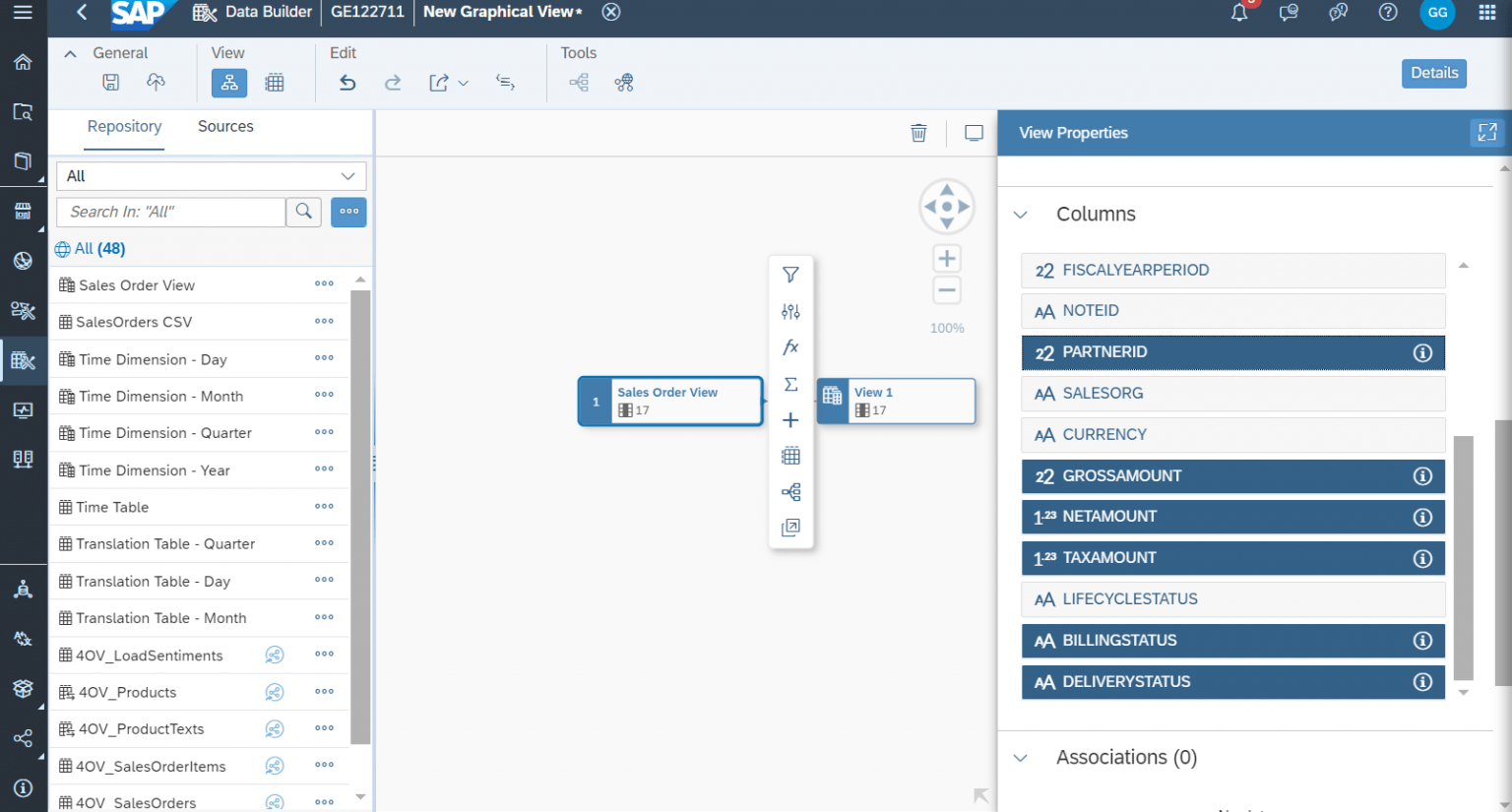
Task: Add a Calculated Column using the fx icon
Action: [x=790, y=346]
